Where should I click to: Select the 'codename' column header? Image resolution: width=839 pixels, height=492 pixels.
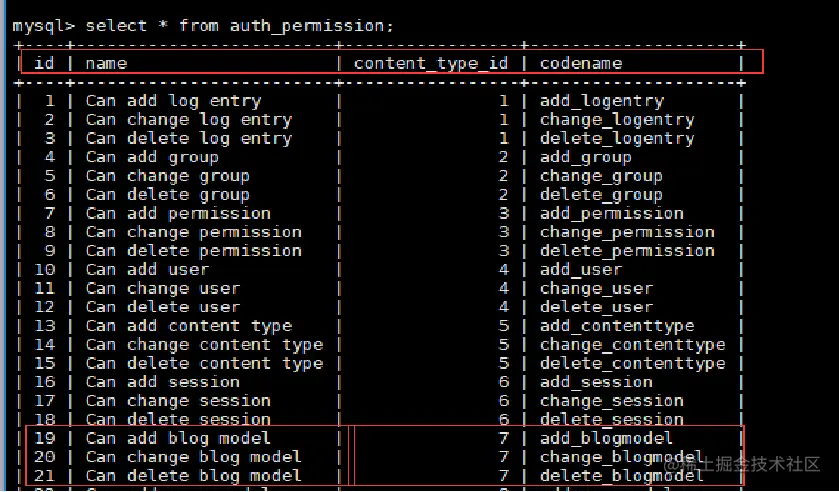581,64
